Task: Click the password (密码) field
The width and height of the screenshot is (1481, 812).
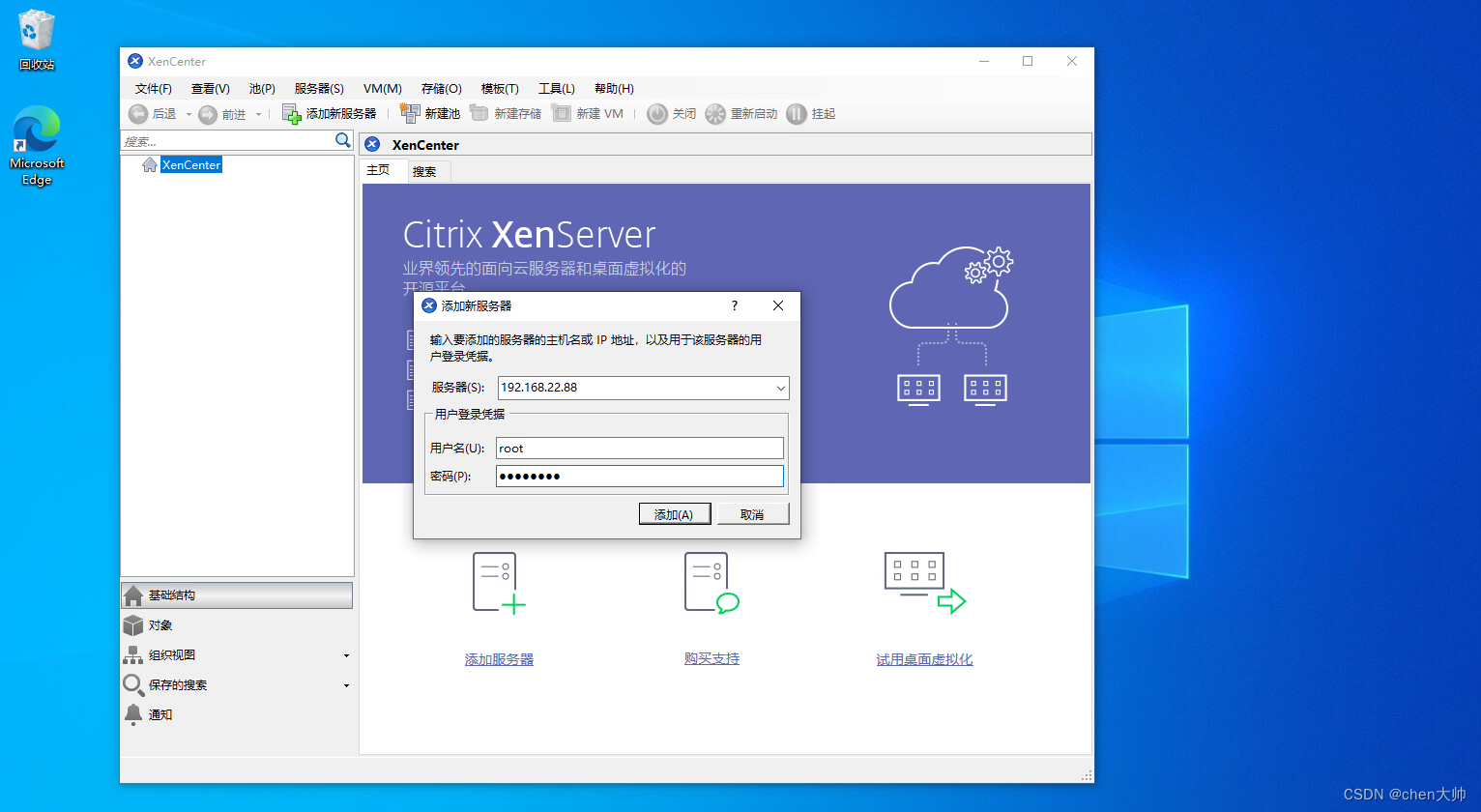Action: point(639,476)
